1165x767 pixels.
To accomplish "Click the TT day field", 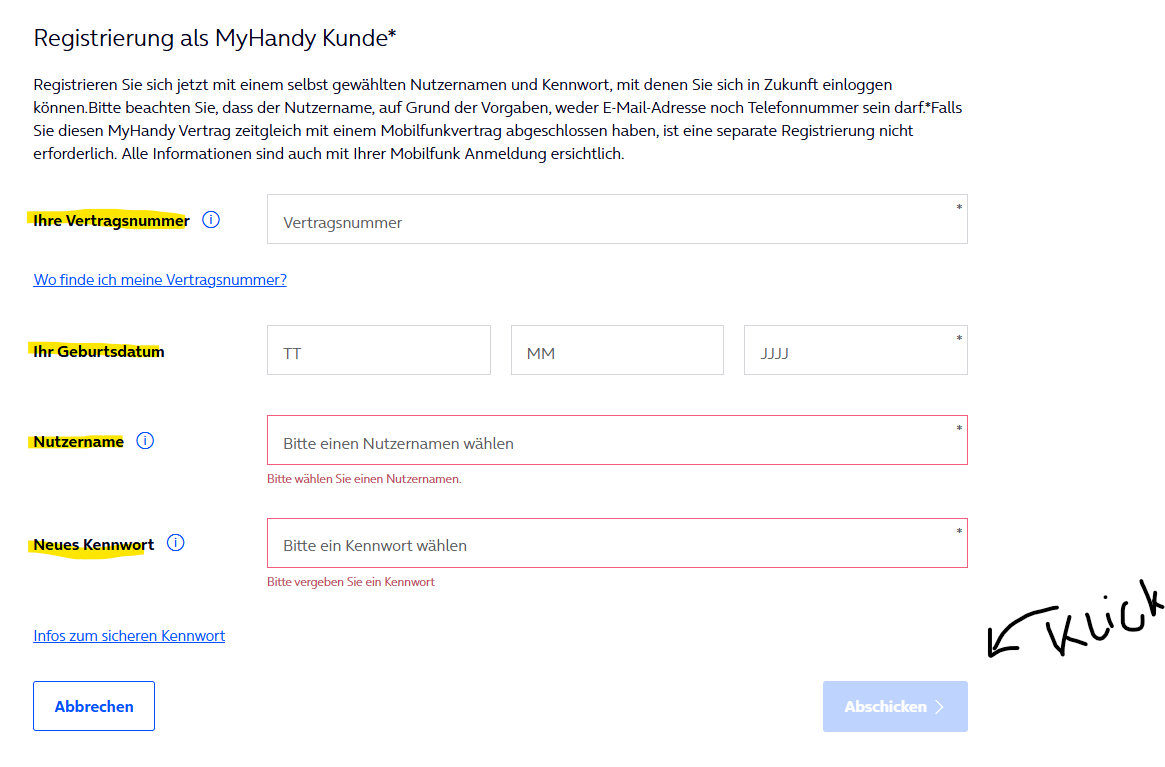I will click(379, 350).
